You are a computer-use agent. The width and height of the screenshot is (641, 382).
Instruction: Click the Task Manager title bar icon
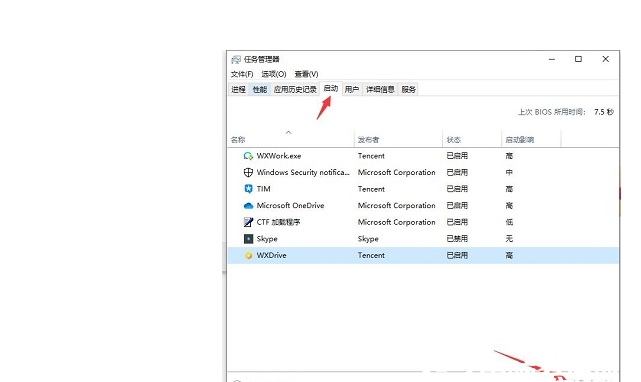(236, 60)
